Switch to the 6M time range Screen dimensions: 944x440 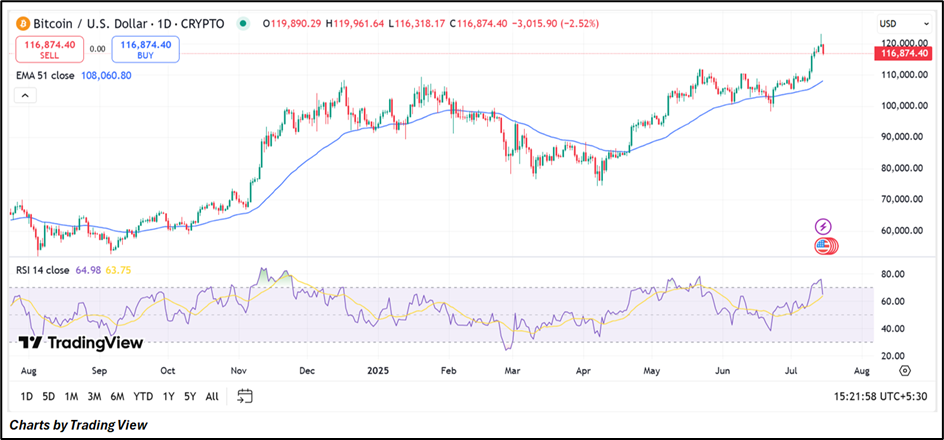click(x=116, y=397)
